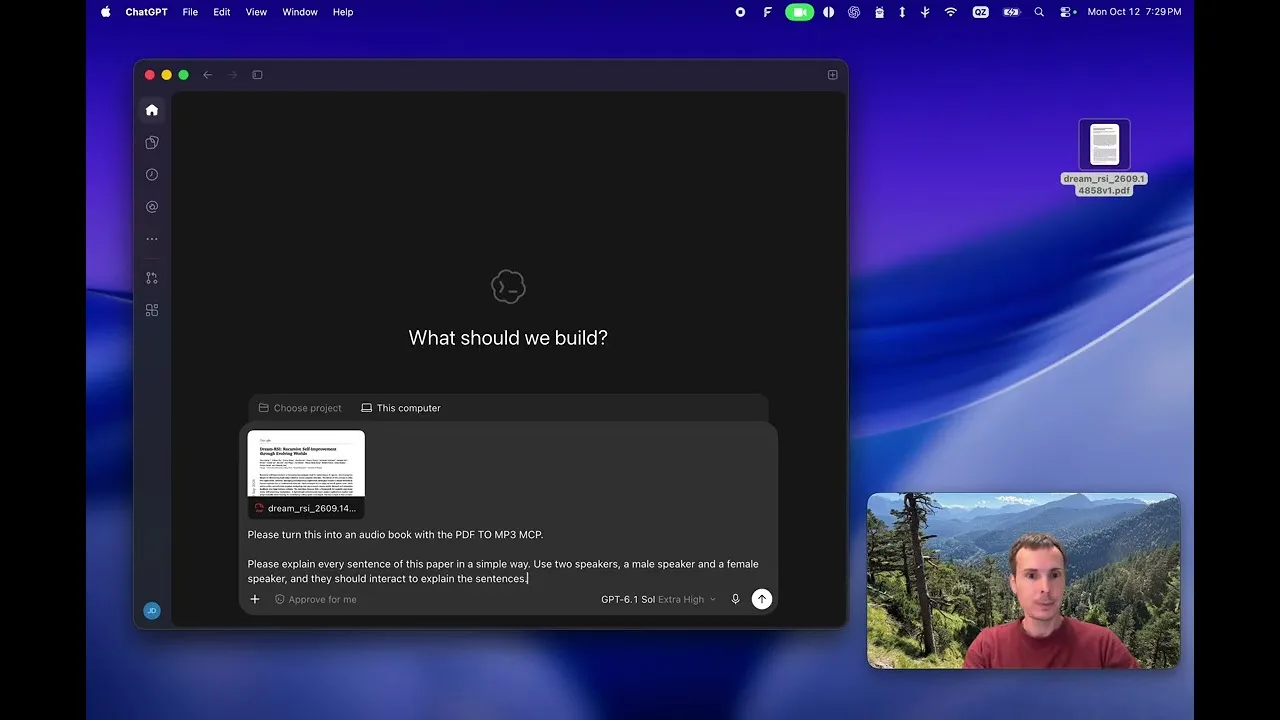Open the Help menu
Image resolution: width=1280 pixels, height=720 pixels.
tap(343, 12)
